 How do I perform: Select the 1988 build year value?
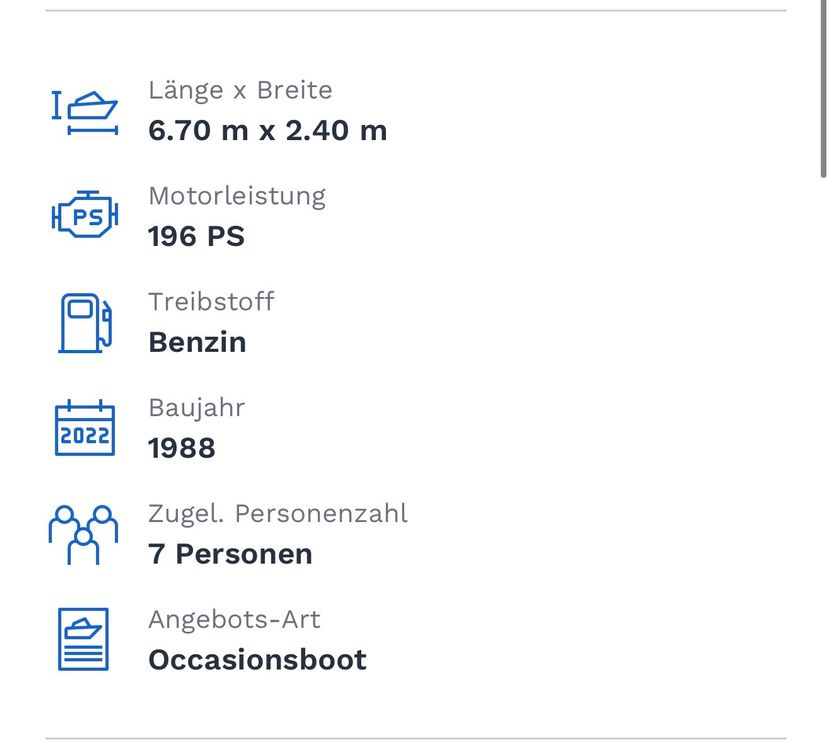182,448
